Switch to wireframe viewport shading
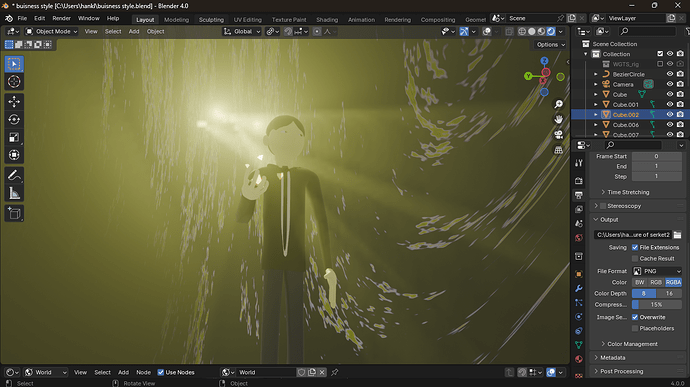The image size is (690, 387). 522,31
